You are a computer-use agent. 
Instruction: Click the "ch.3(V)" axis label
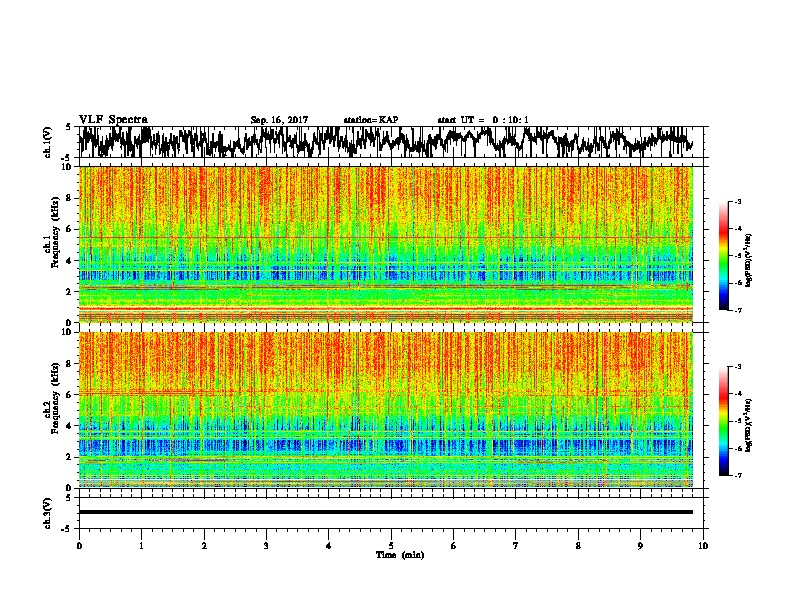[47, 513]
